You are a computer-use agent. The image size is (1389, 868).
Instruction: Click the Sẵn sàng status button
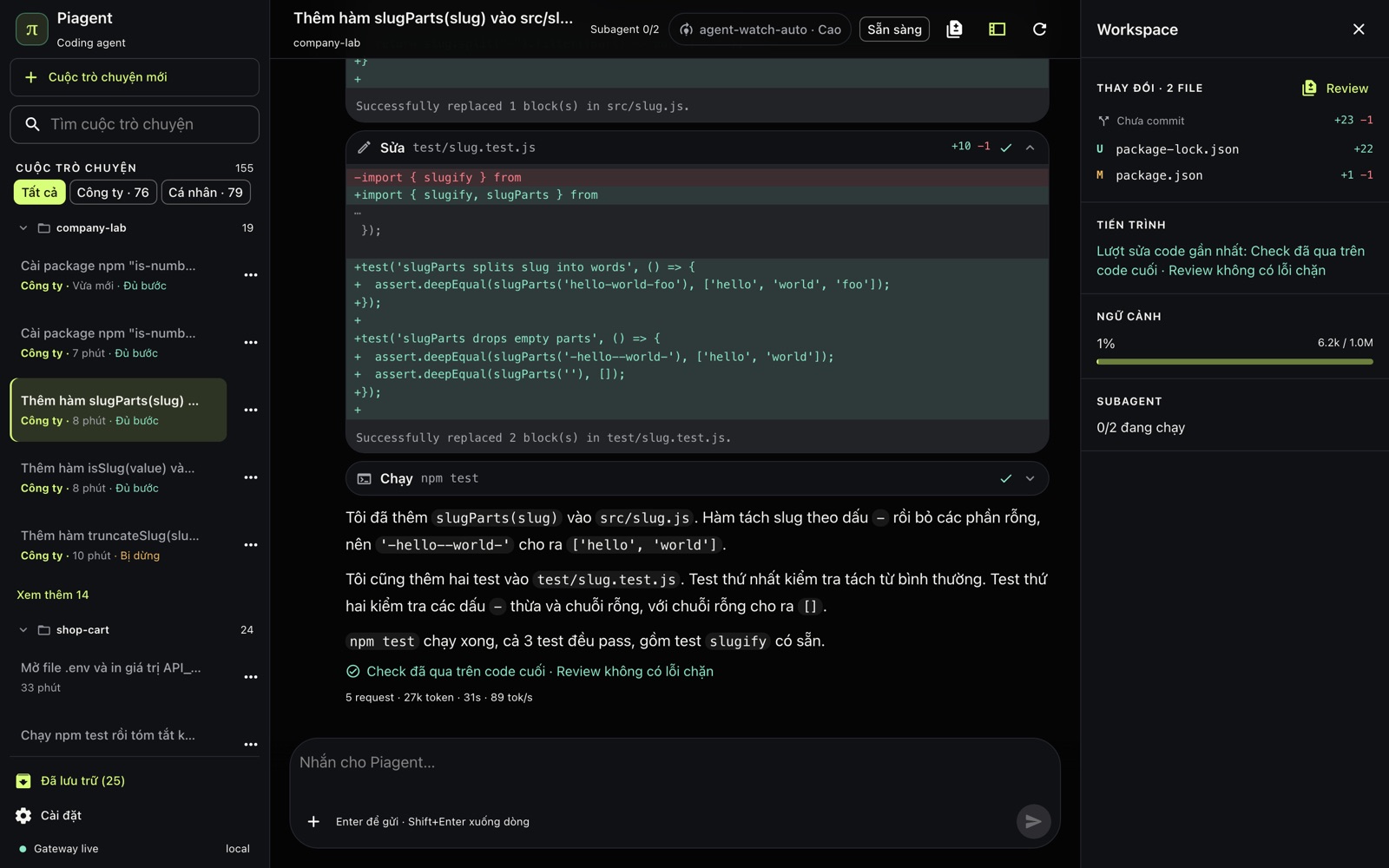(x=894, y=30)
